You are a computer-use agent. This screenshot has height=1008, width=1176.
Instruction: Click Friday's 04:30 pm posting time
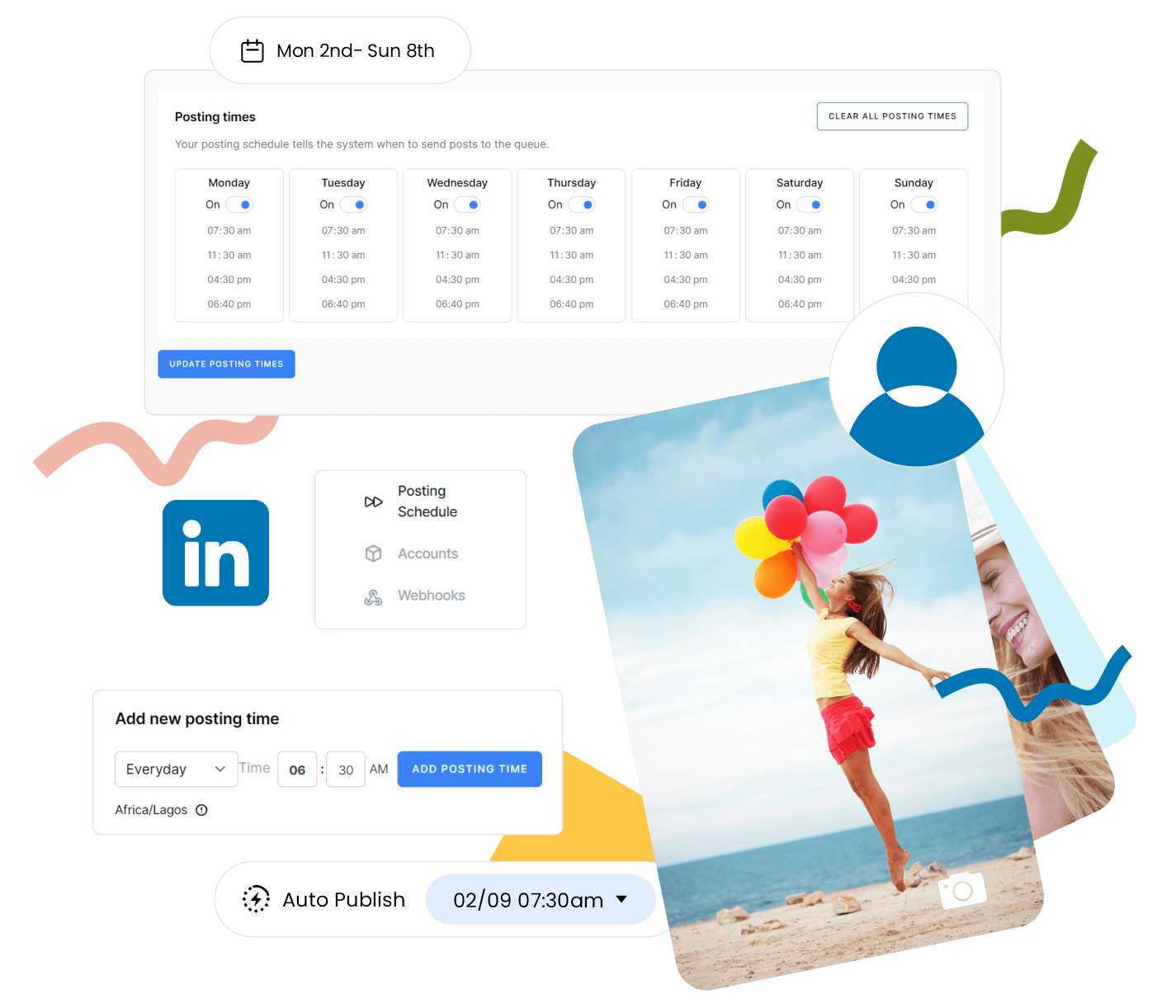[686, 280]
